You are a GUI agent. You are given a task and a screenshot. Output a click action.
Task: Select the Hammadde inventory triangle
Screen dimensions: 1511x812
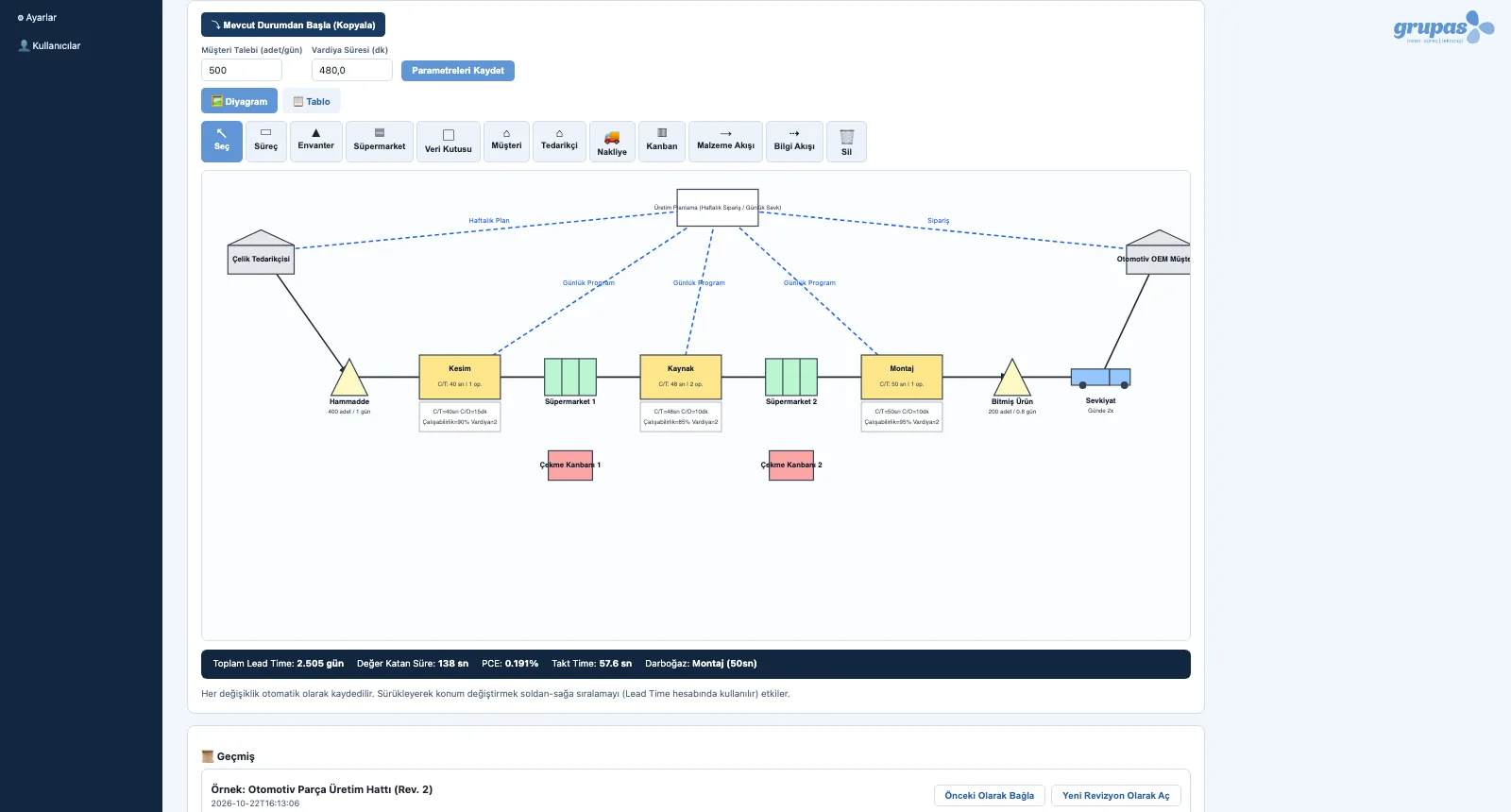pyautogui.click(x=349, y=379)
